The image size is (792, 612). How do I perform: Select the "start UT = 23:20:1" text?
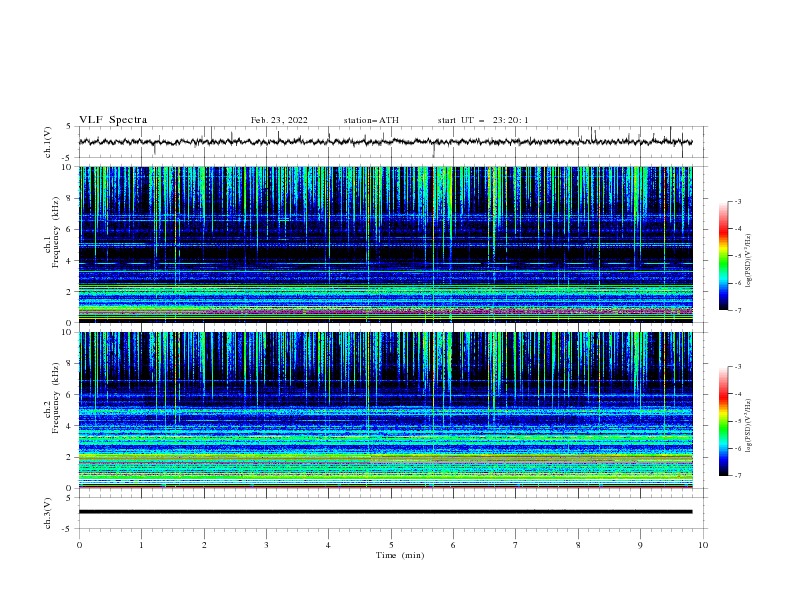483,120
